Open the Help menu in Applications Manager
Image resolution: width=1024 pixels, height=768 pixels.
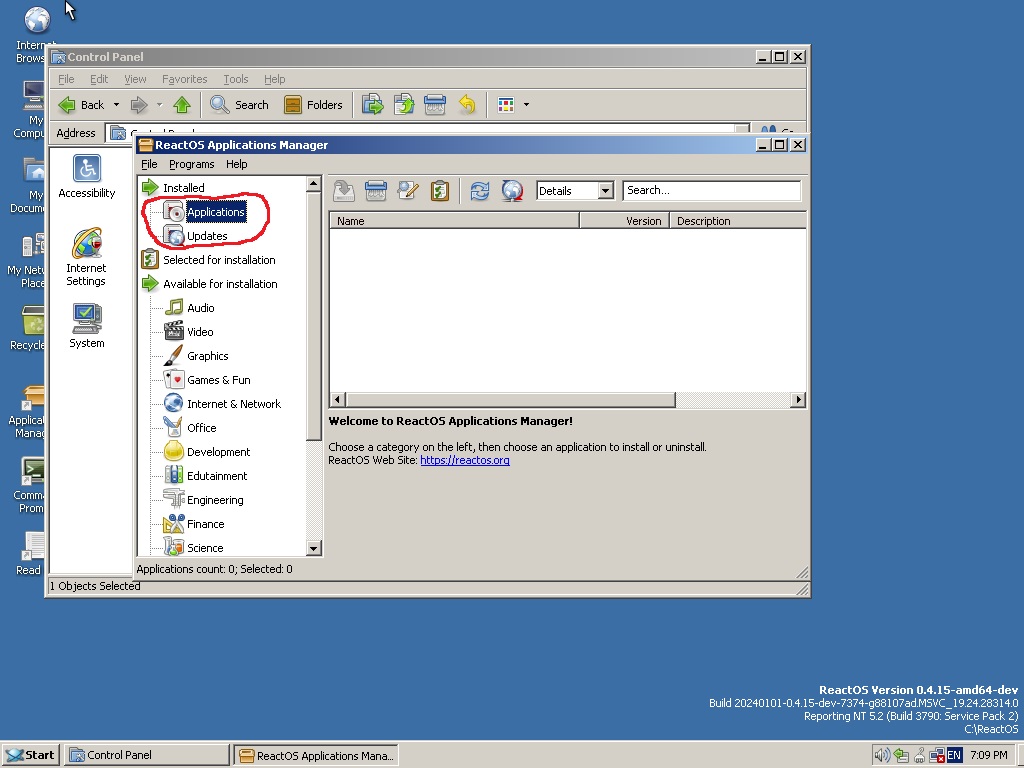(236, 165)
